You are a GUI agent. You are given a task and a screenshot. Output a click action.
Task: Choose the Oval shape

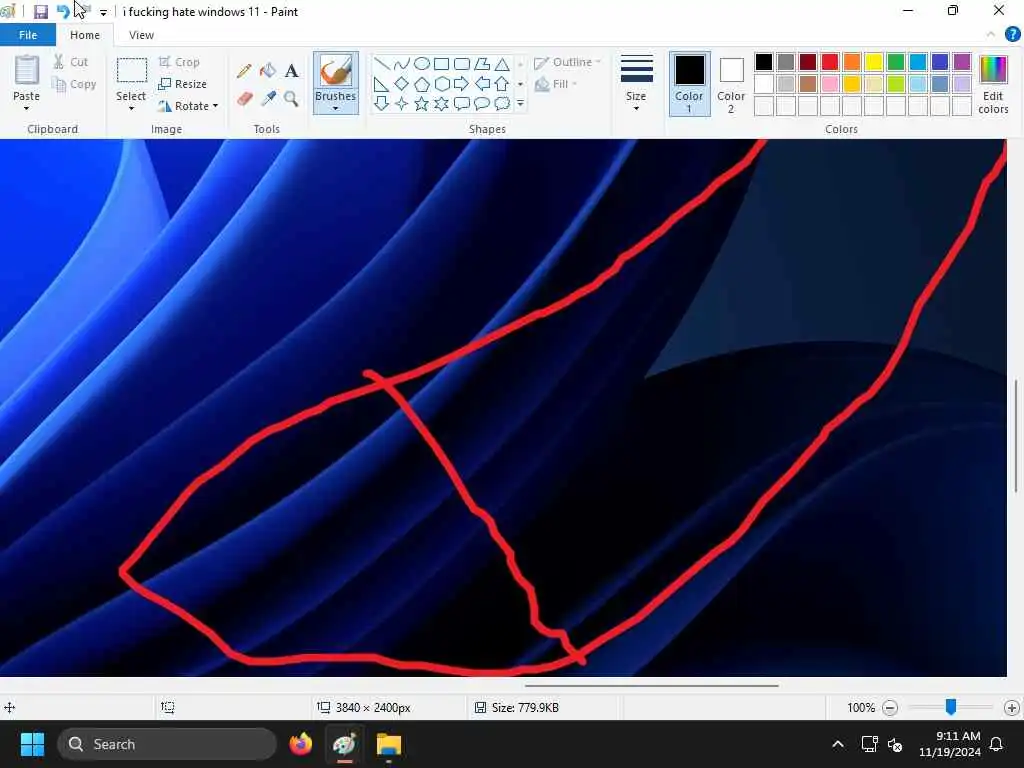point(422,63)
